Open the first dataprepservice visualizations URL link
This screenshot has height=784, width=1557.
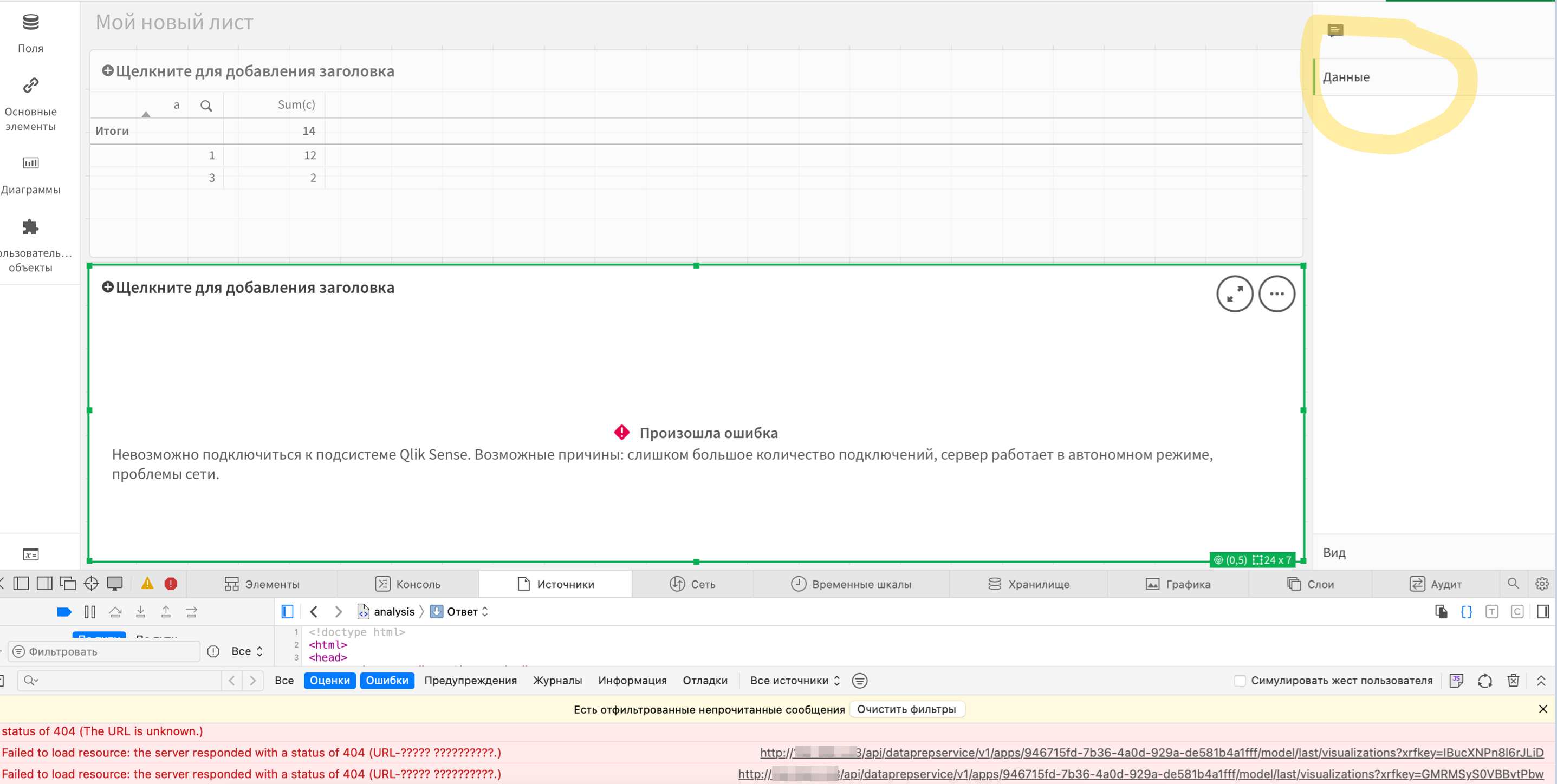(1151, 753)
